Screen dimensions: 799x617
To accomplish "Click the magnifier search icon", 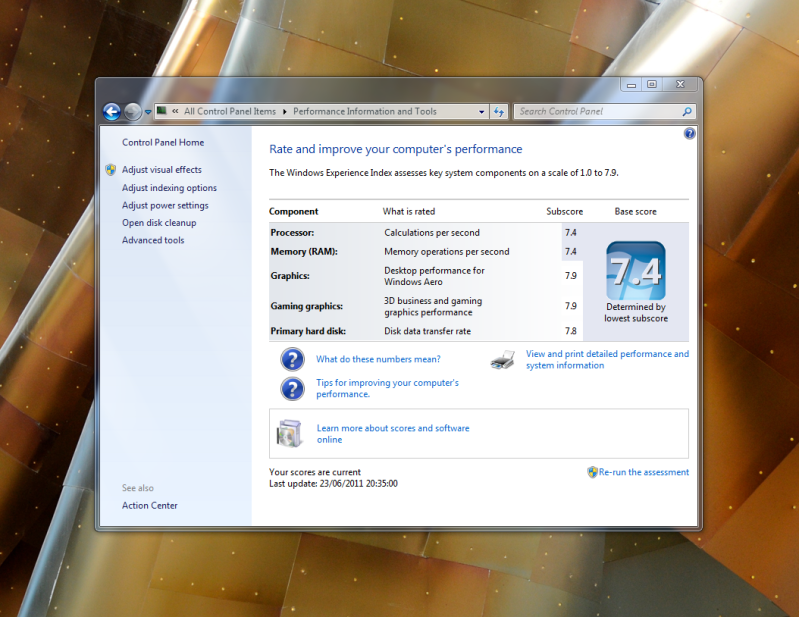I will coord(687,112).
